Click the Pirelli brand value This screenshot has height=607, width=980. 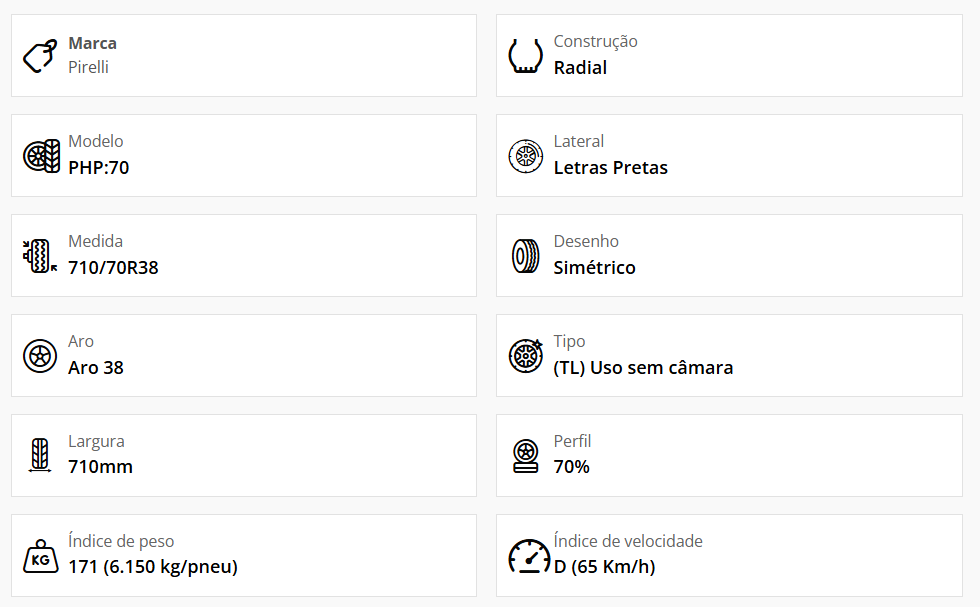(88, 67)
